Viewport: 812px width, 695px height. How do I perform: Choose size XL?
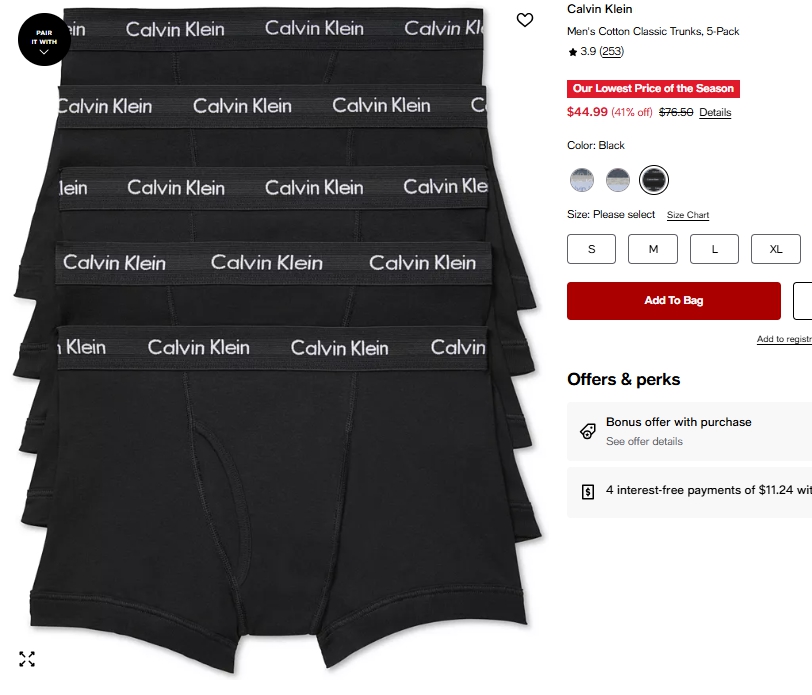click(776, 249)
